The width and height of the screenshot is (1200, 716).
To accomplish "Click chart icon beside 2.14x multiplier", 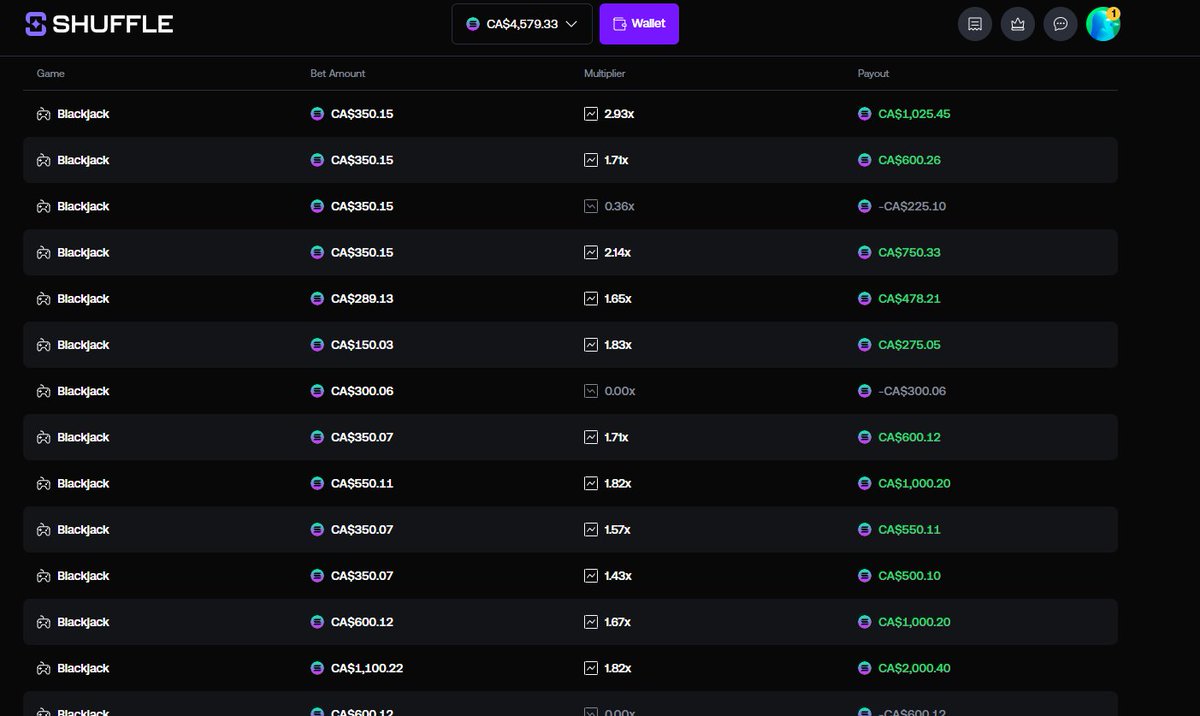I will coord(591,253).
